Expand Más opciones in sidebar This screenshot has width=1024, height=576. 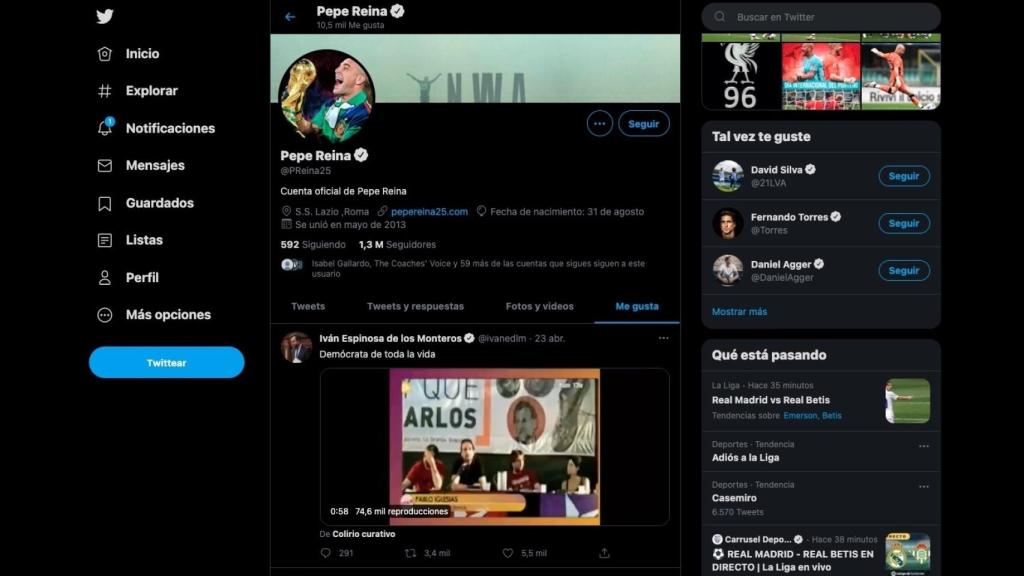tap(105, 315)
